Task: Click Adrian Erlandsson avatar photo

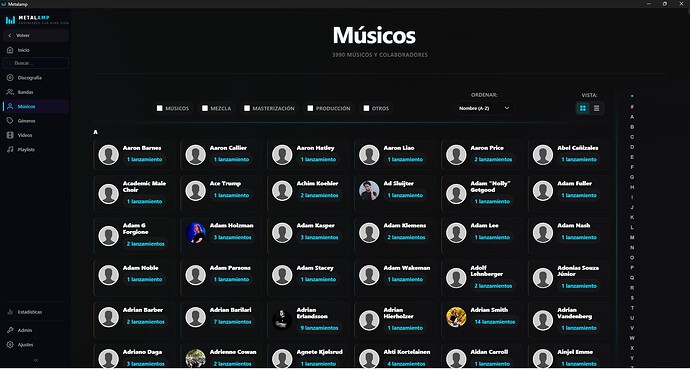Action: (282, 320)
